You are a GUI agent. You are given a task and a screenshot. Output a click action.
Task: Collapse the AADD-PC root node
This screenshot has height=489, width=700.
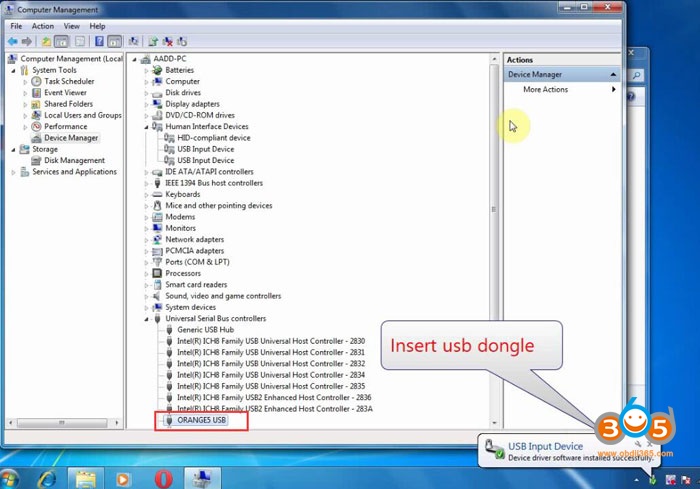pyautogui.click(x=134, y=59)
